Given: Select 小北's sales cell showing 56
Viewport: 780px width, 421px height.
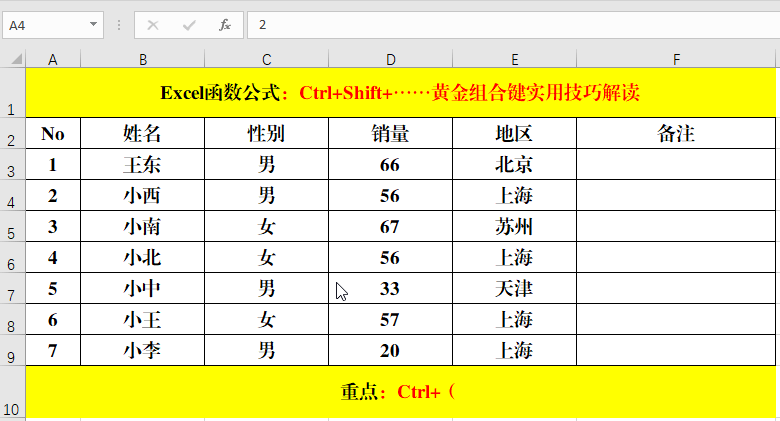Looking at the screenshot, I should pyautogui.click(x=390, y=257).
